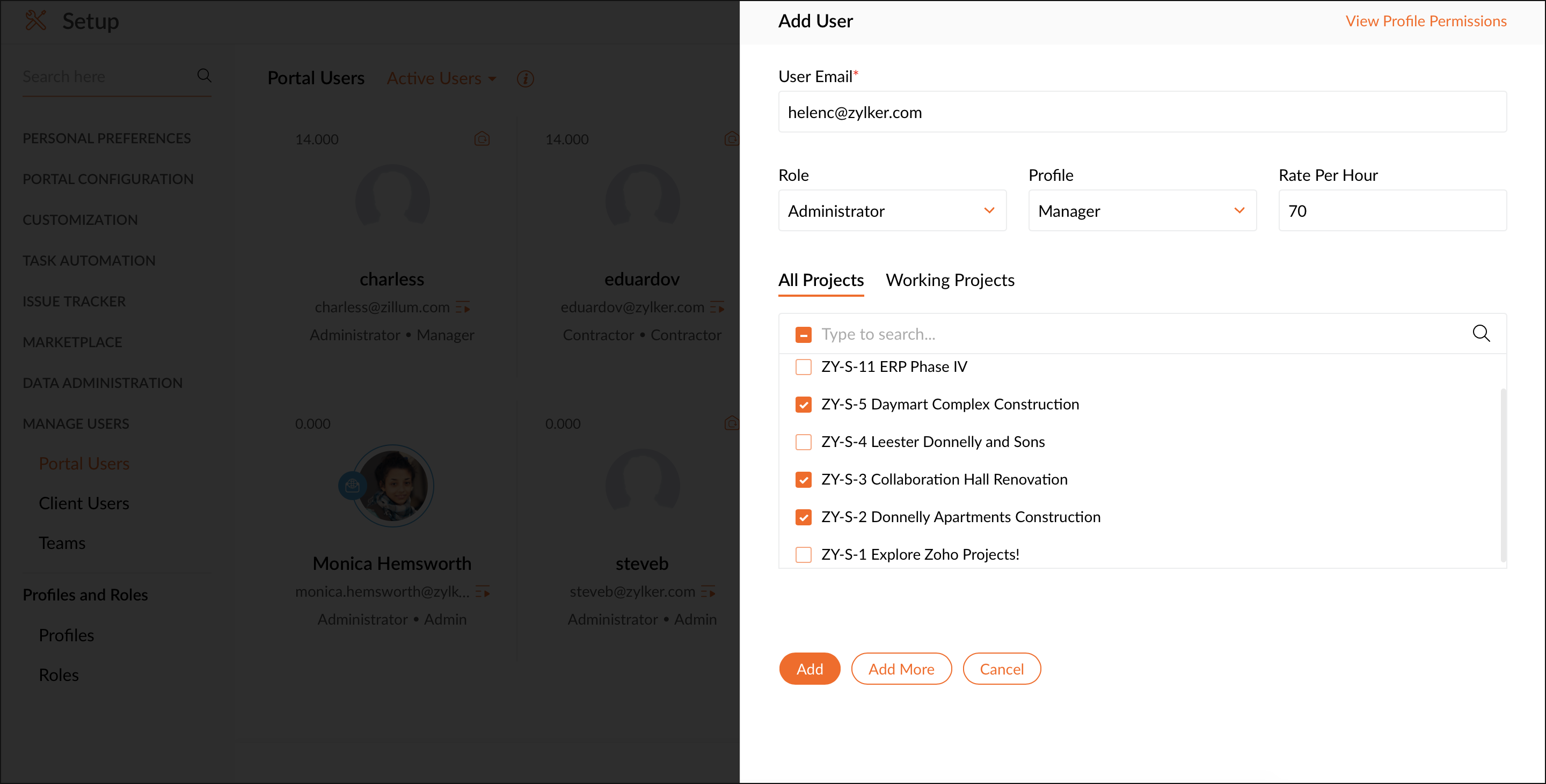
Task: Click the icon beside monica.hemsworth email
Action: click(x=483, y=592)
